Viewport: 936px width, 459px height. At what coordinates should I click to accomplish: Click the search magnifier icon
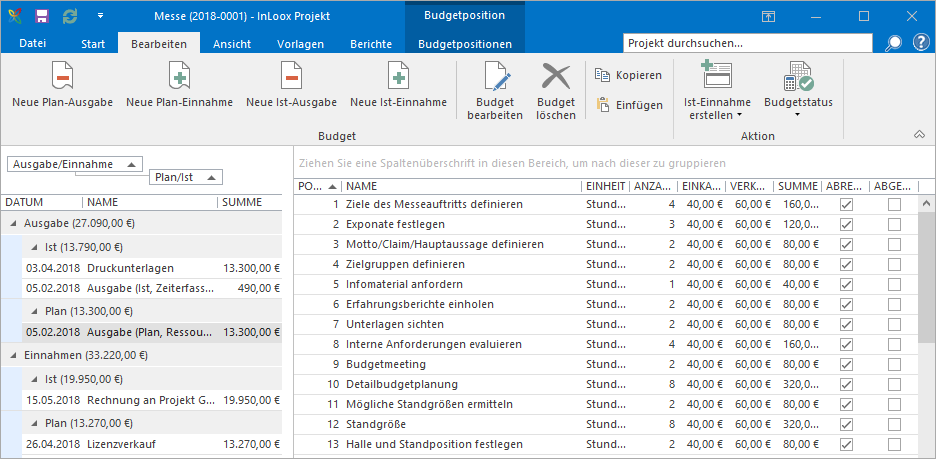coord(894,43)
